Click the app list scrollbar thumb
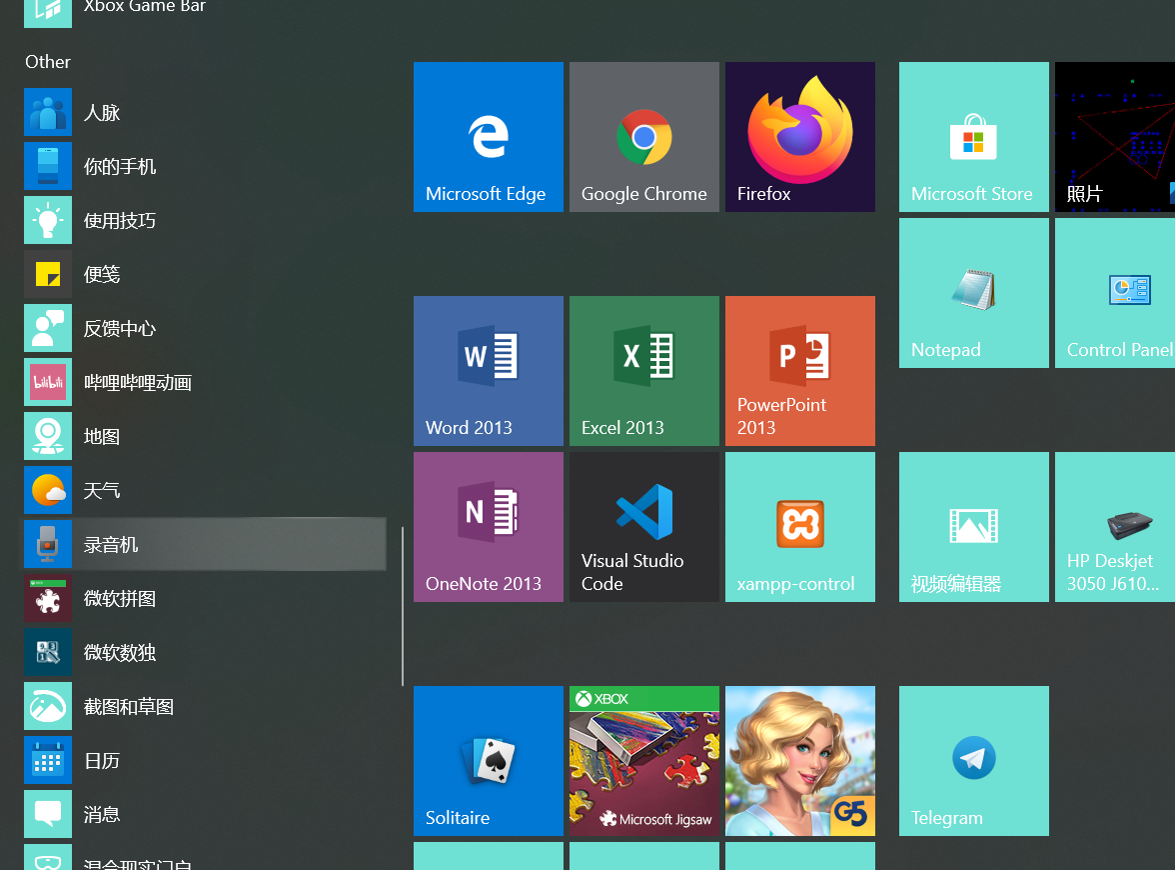The image size is (1175, 870). click(x=402, y=606)
